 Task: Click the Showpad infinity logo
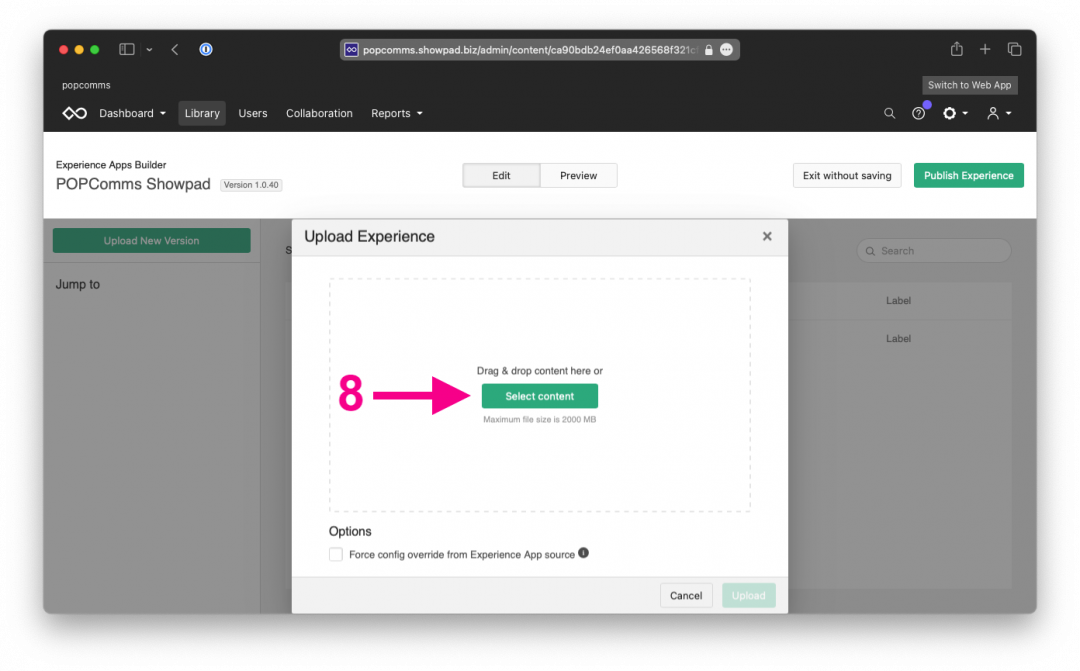(74, 113)
